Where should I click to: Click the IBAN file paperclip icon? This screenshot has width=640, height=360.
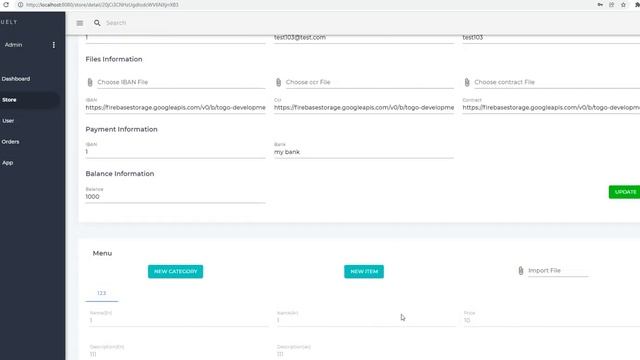(x=90, y=82)
